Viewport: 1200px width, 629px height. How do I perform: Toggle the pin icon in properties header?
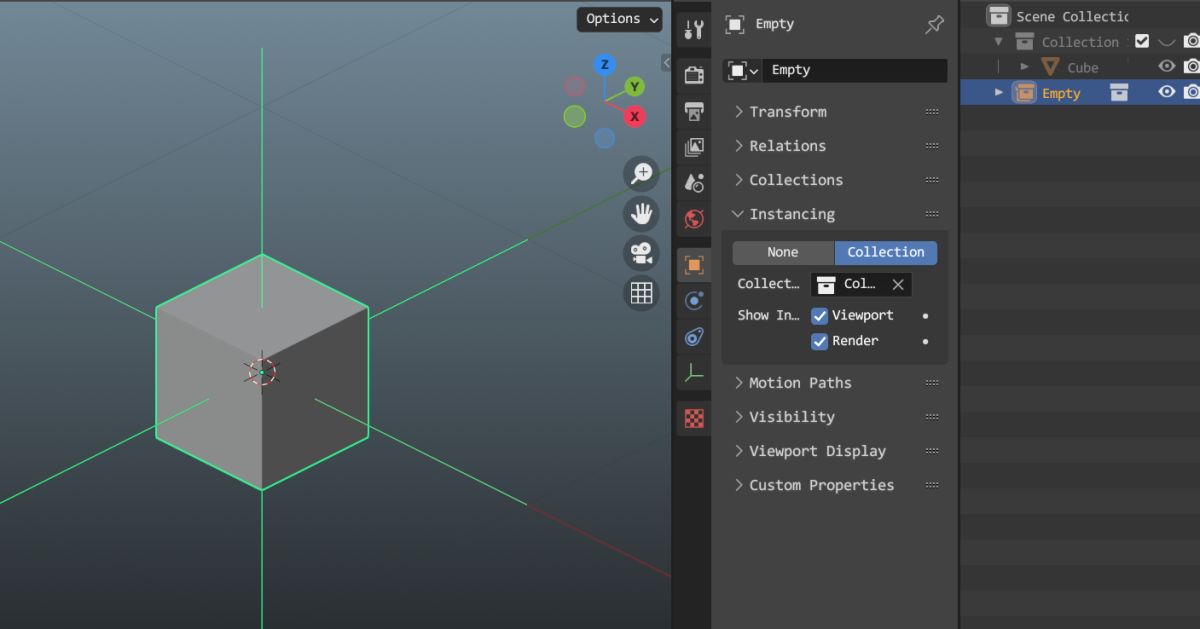934,25
